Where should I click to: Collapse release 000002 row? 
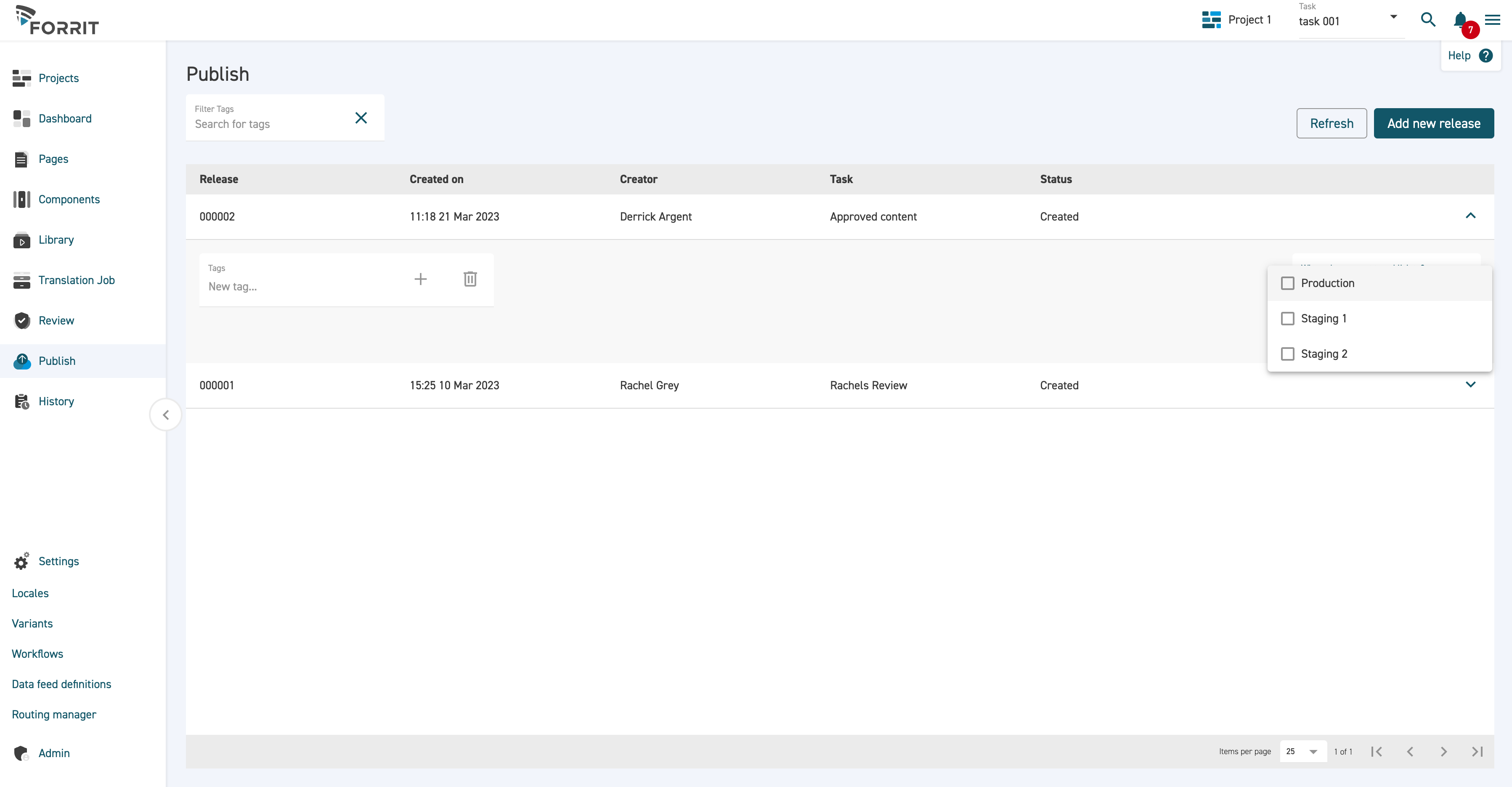coord(1470,216)
